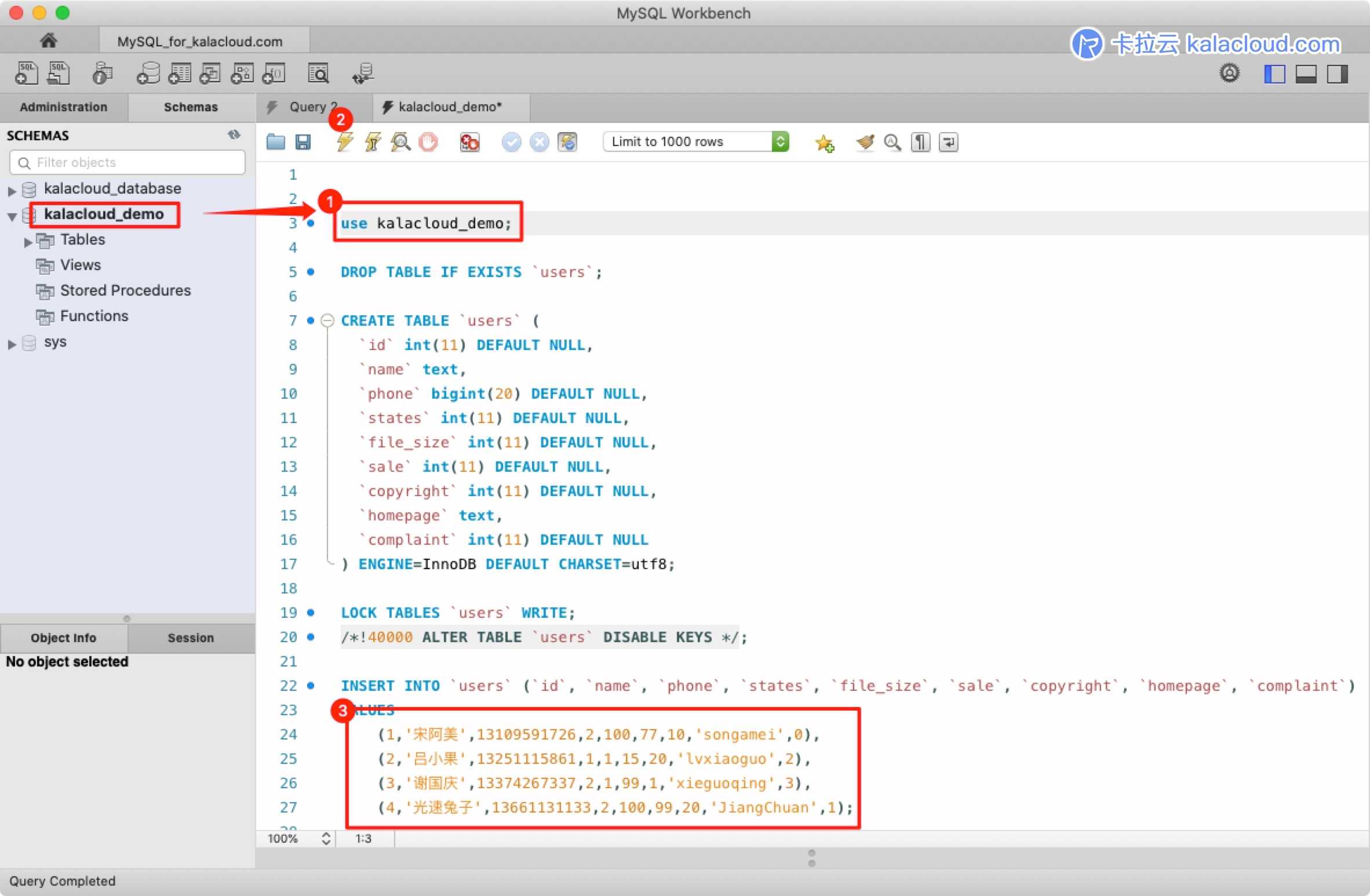Screen dimensions: 1370x896
Task: Switch to the Session tab
Action: coord(191,638)
